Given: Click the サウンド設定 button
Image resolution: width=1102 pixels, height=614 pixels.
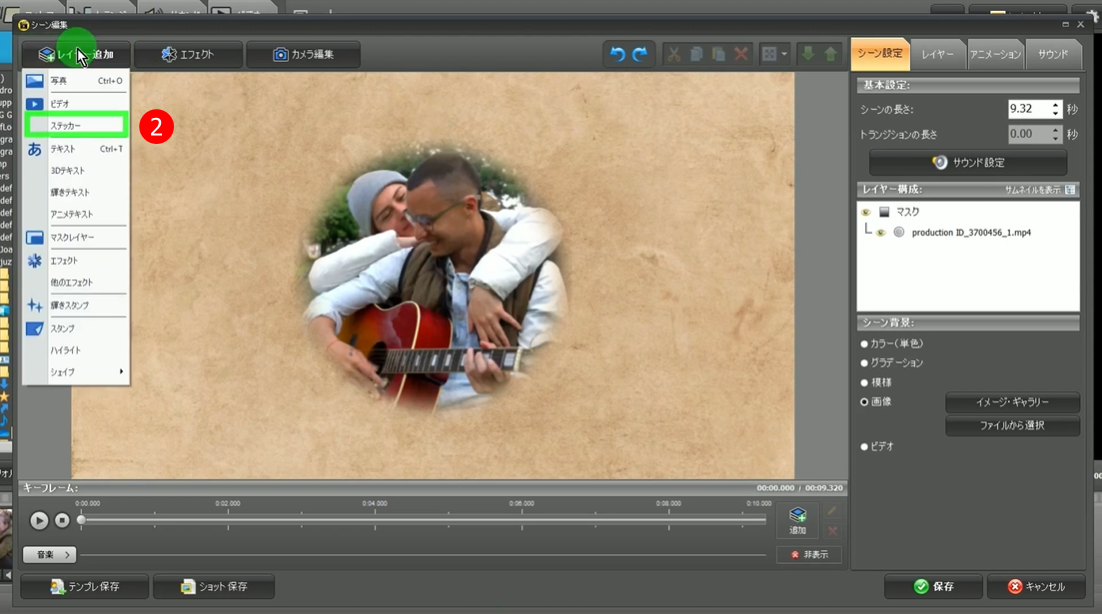Looking at the screenshot, I should click(x=967, y=162).
